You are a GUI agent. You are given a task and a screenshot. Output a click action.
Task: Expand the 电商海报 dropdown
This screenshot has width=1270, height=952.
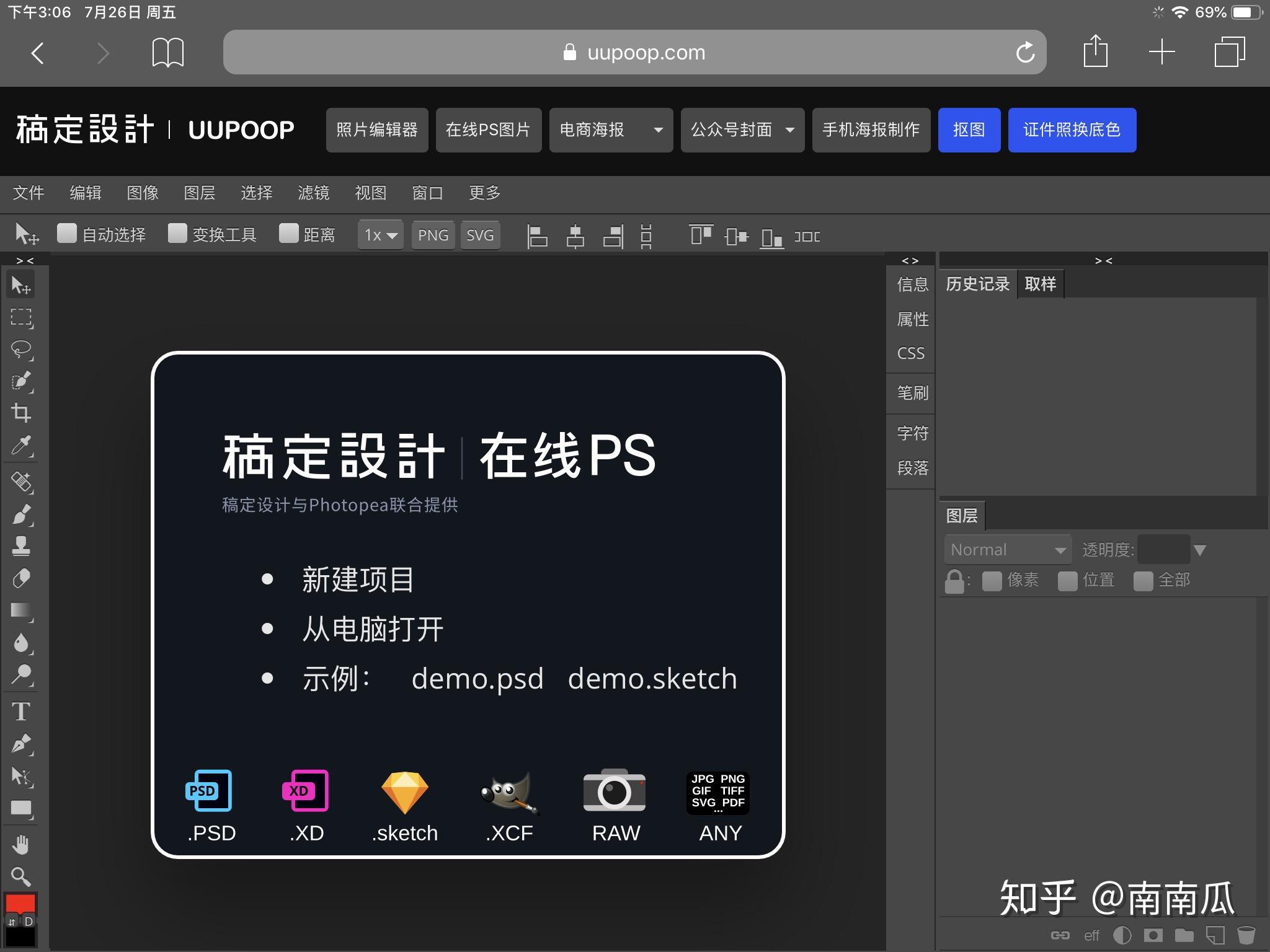point(657,130)
